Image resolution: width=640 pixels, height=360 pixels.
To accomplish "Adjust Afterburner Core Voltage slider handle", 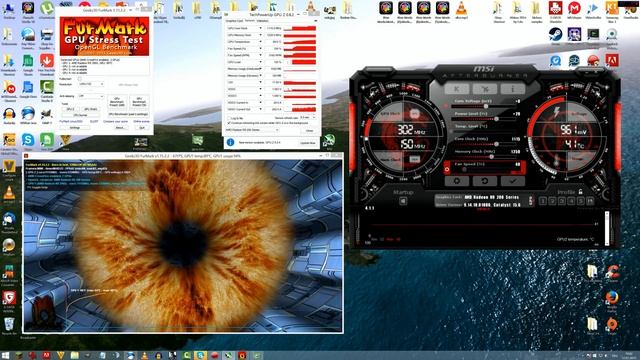I will coord(486,106).
